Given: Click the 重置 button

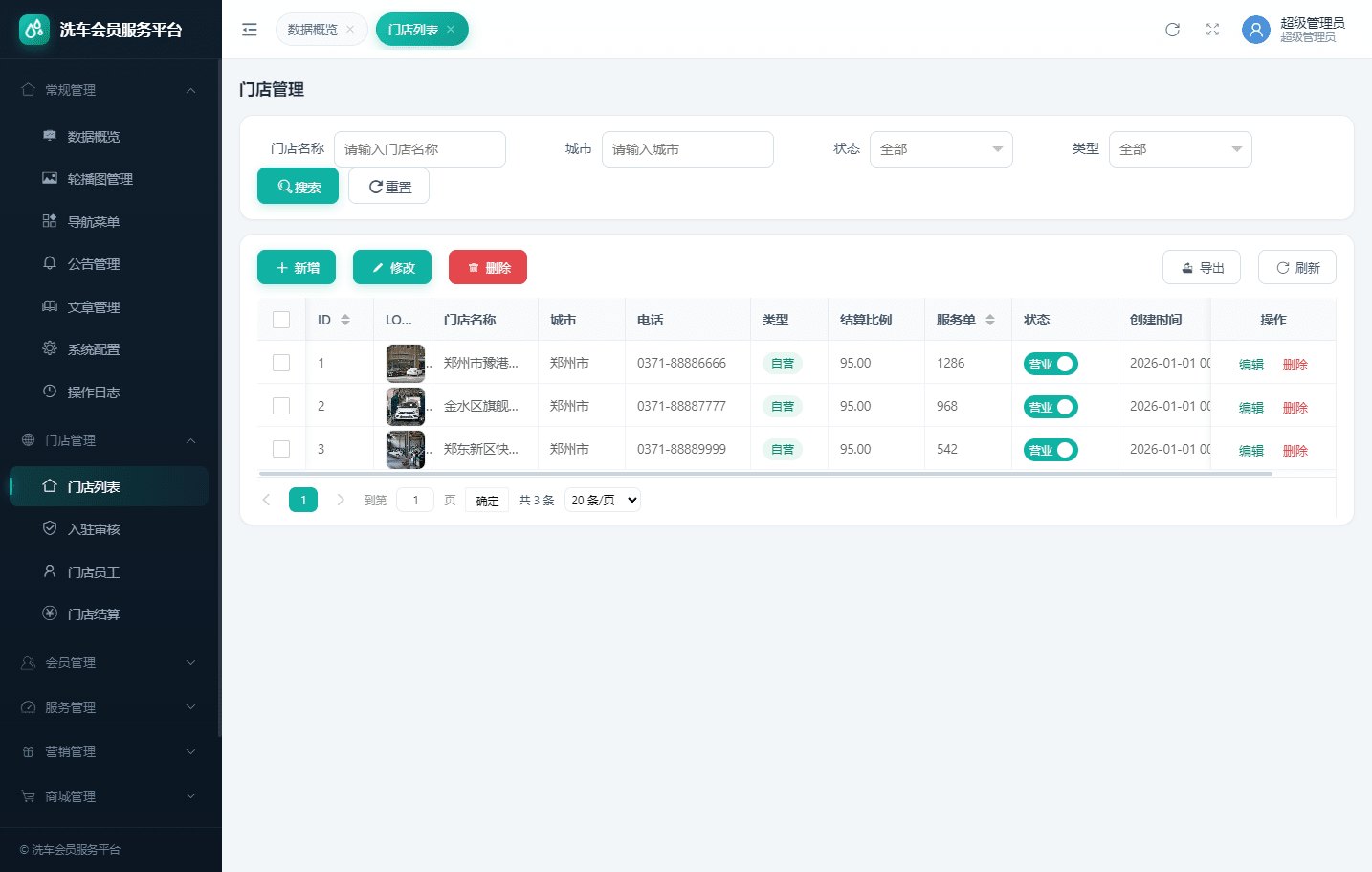Looking at the screenshot, I should coord(388,186).
